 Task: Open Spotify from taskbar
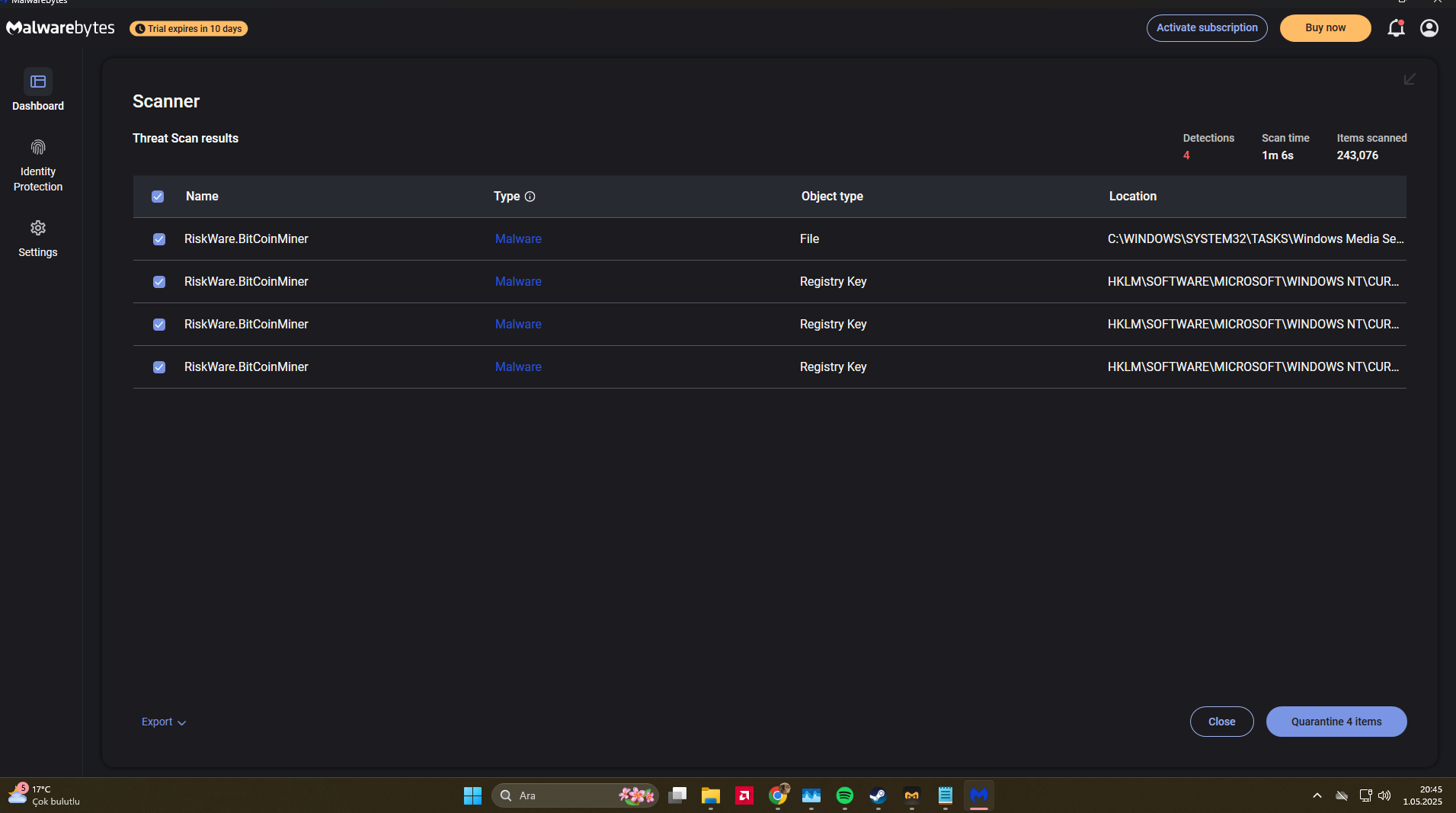coord(845,795)
